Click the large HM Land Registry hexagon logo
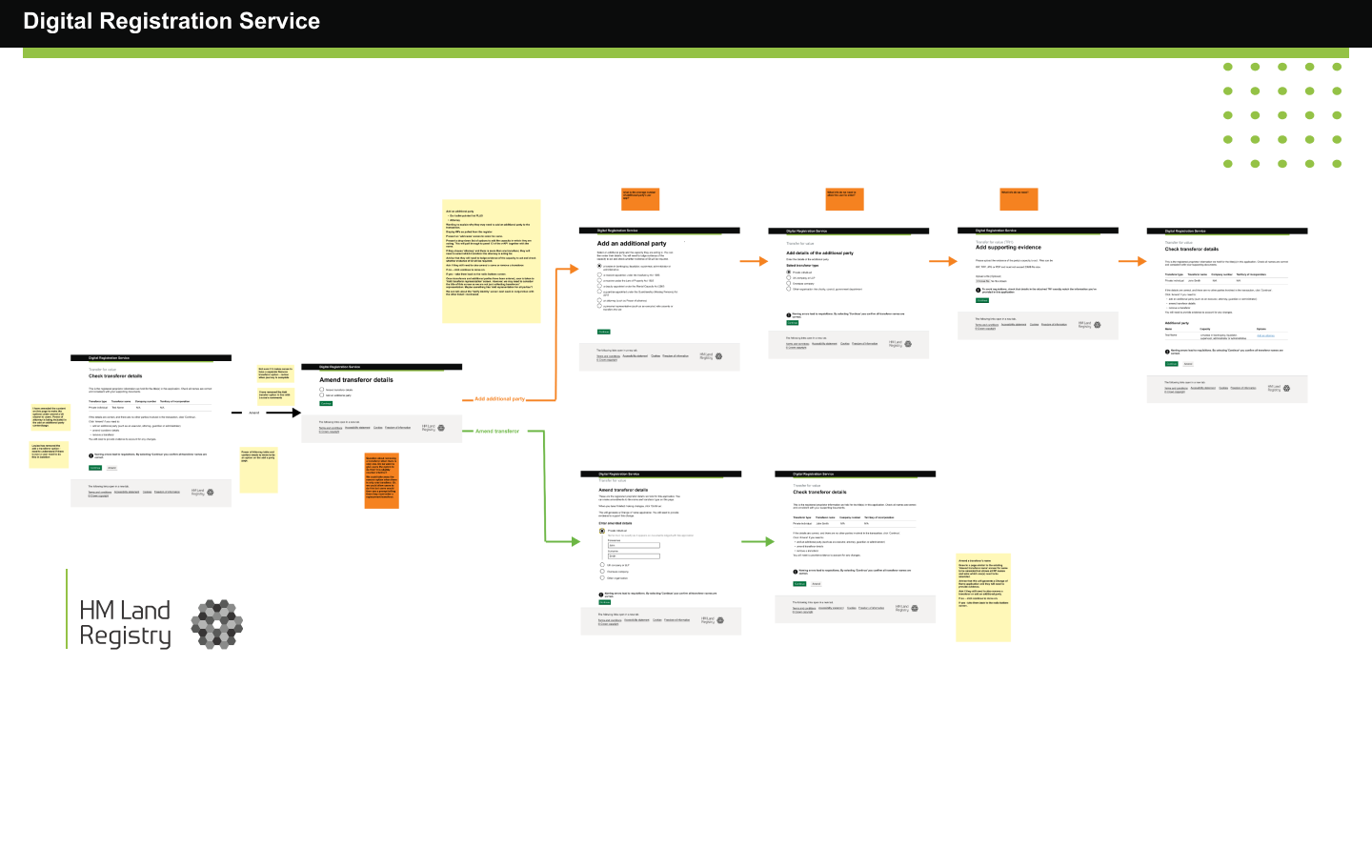Viewport: 1372px width, 868px height. click(x=216, y=624)
